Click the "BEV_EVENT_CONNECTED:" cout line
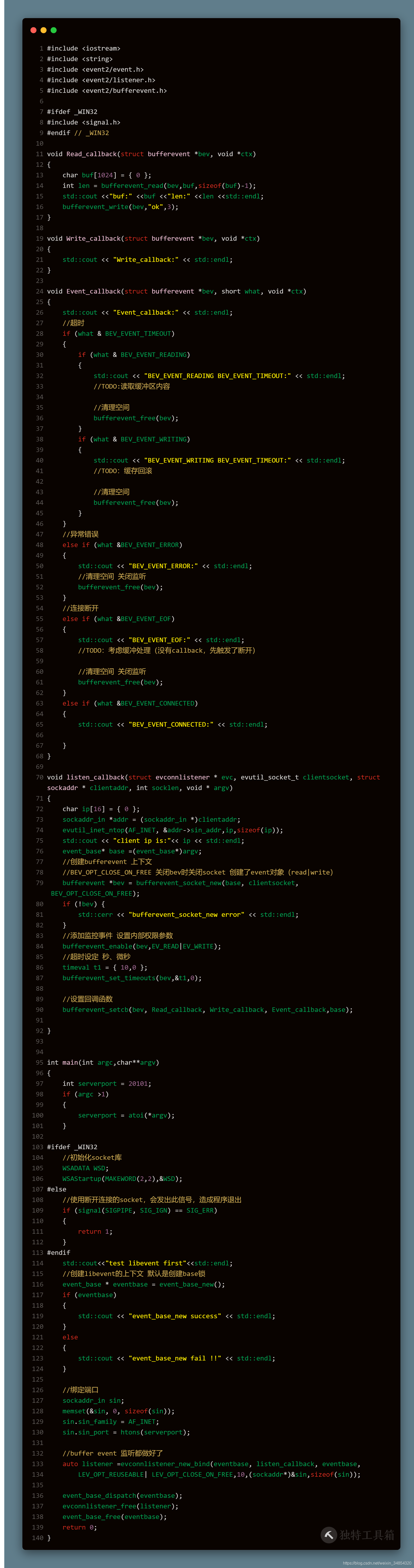Viewport: 414px width, 1568px height. pos(173,724)
